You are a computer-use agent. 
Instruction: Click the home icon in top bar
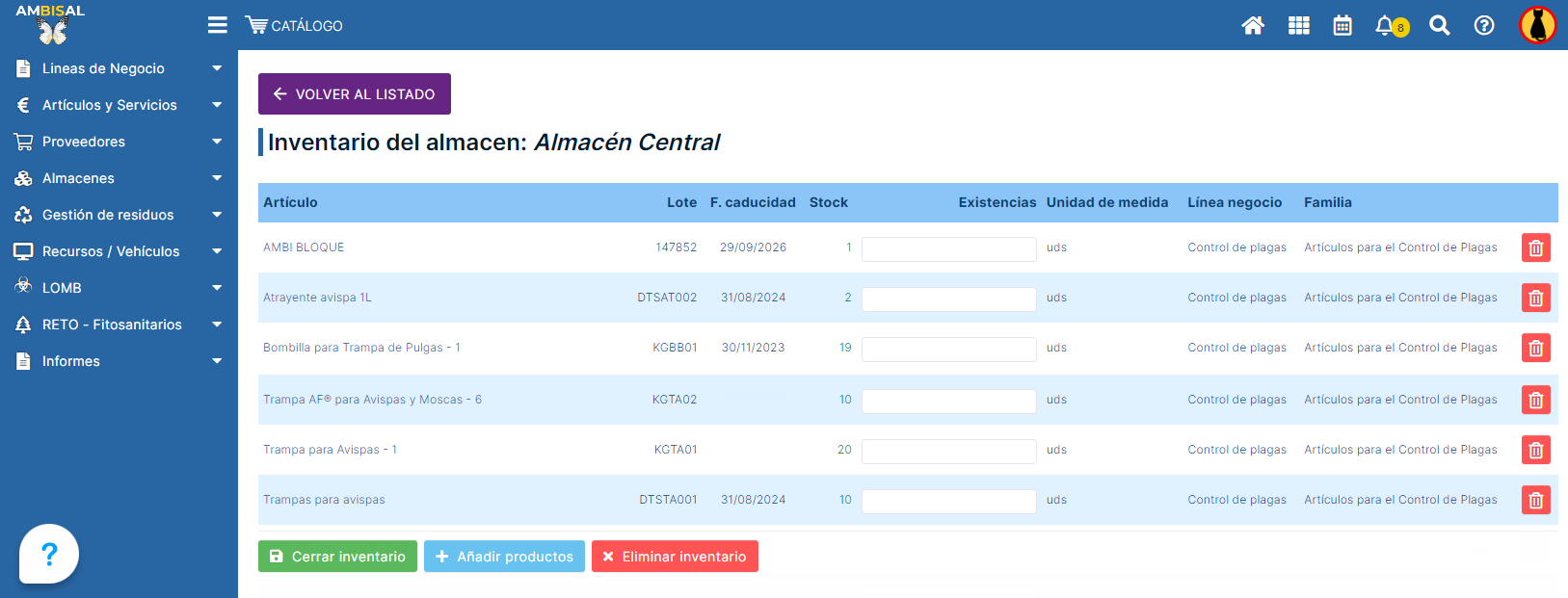coord(1252,26)
